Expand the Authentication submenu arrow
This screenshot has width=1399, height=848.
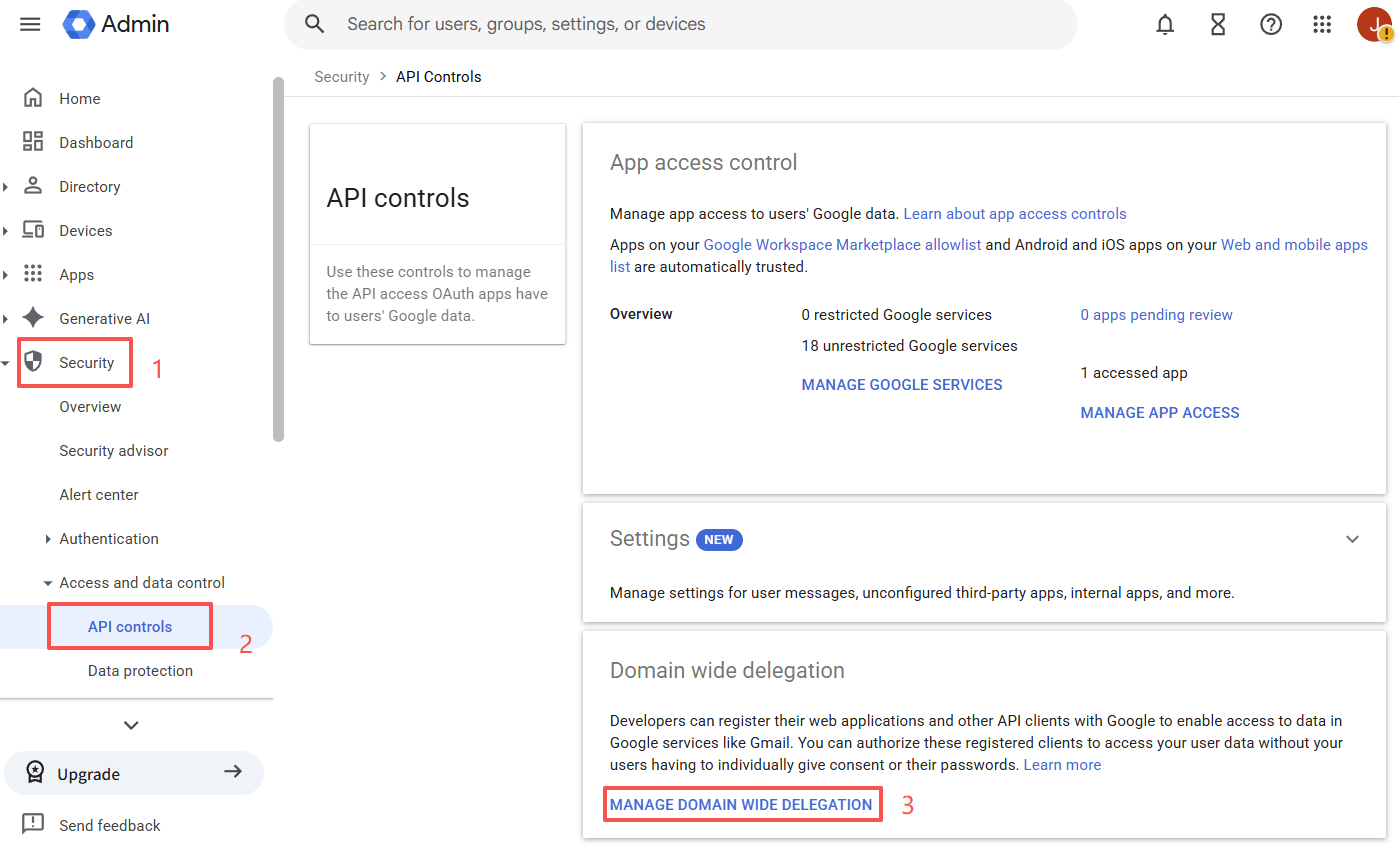click(x=48, y=539)
